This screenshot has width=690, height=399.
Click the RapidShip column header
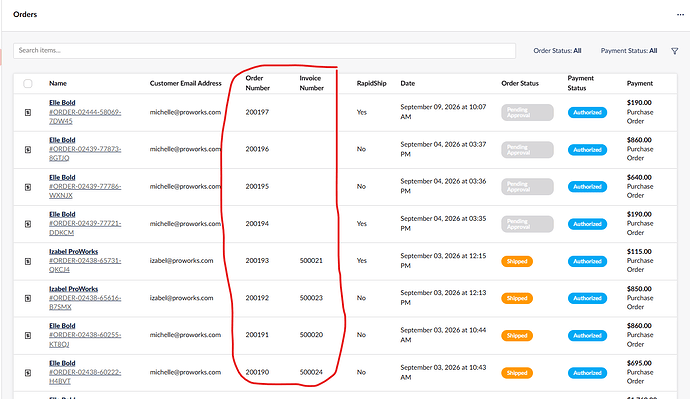(x=371, y=83)
